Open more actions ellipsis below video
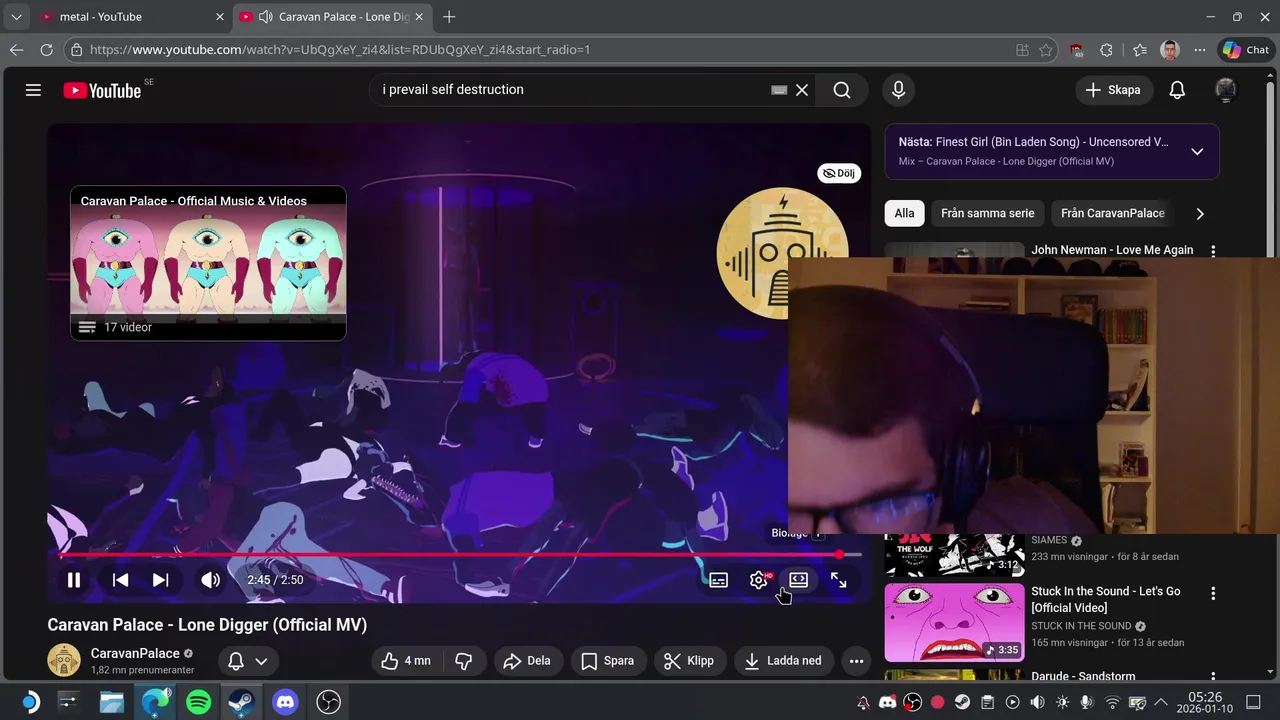This screenshot has height=720, width=1280. click(x=856, y=661)
